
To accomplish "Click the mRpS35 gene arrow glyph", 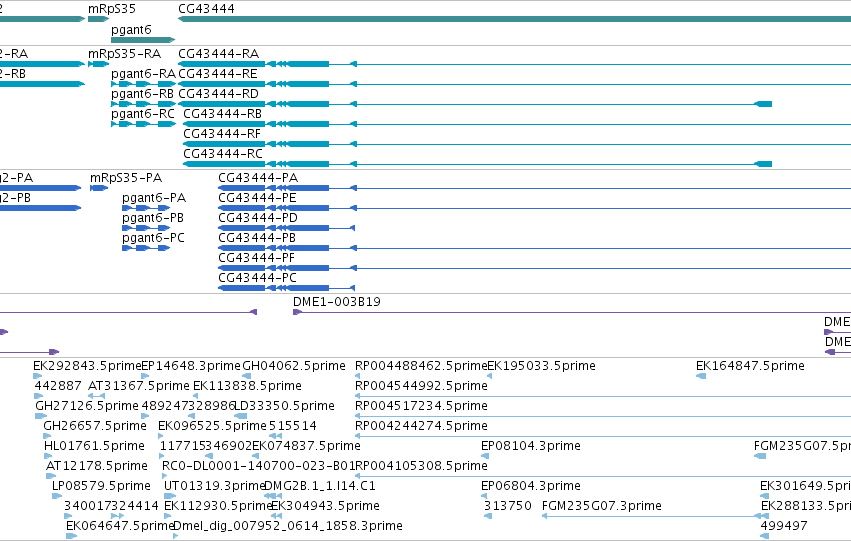I will pos(98,20).
